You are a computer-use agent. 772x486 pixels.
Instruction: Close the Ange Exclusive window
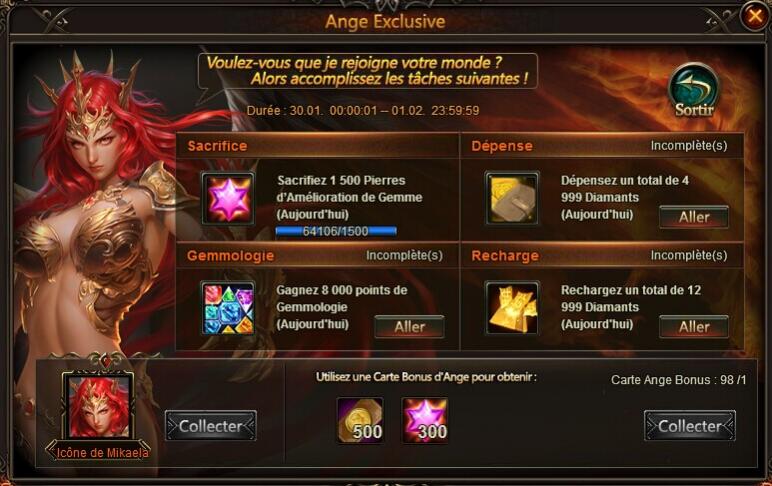click(754, 17)
